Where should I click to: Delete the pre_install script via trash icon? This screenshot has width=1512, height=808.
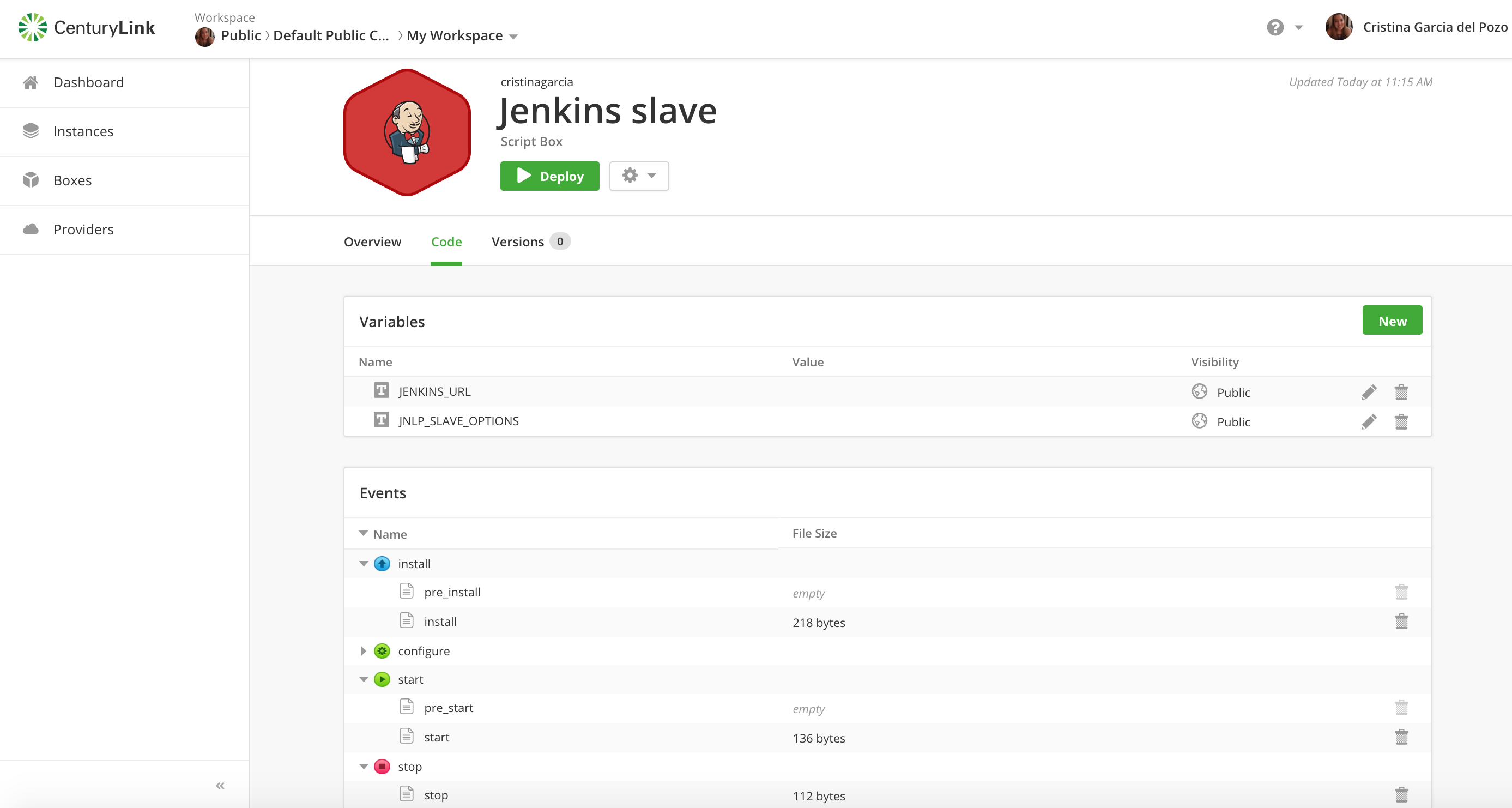pos(1401,592)
